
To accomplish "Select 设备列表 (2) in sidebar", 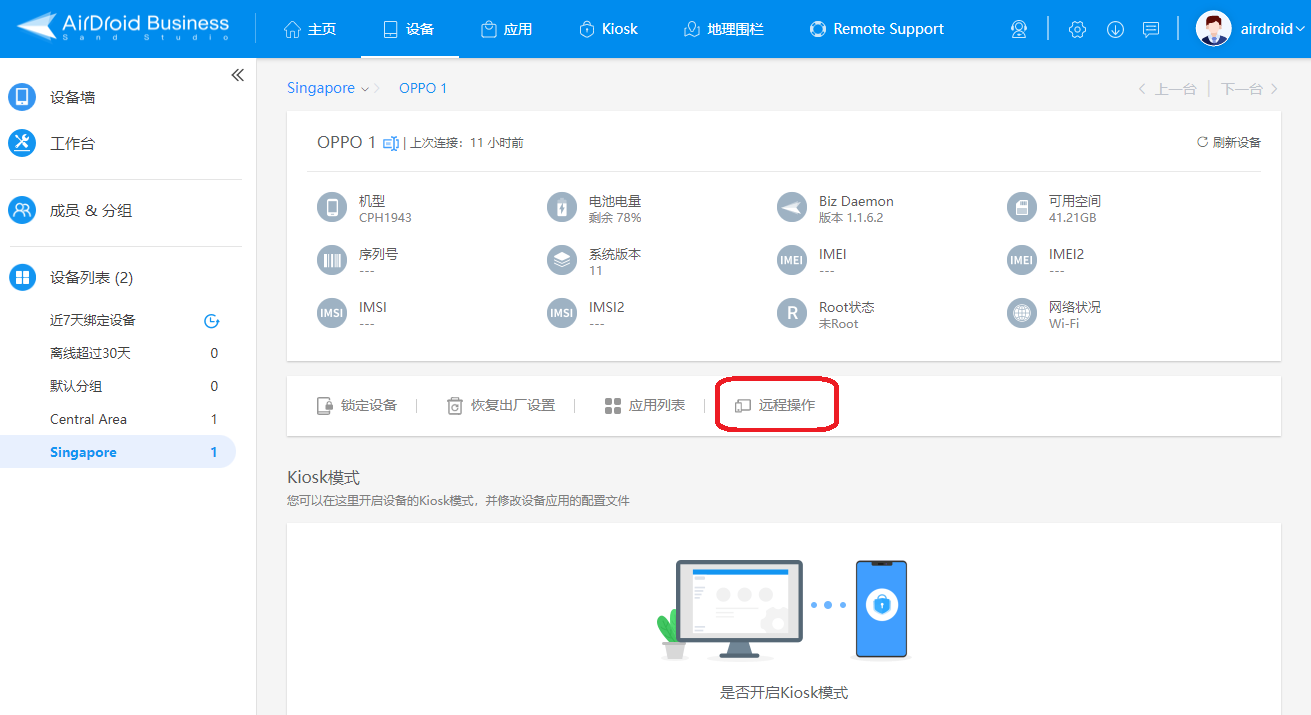I will (91, 277).
